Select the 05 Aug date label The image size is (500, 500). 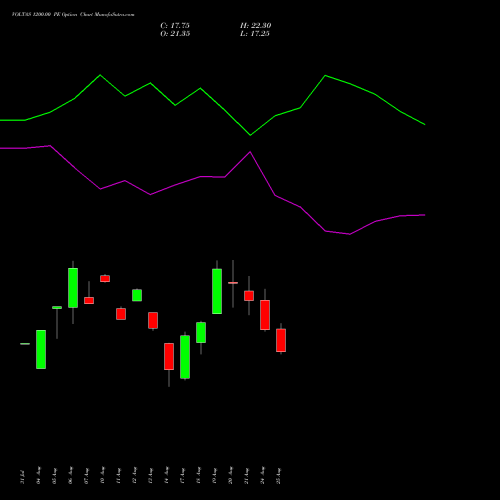pos(54,475)
